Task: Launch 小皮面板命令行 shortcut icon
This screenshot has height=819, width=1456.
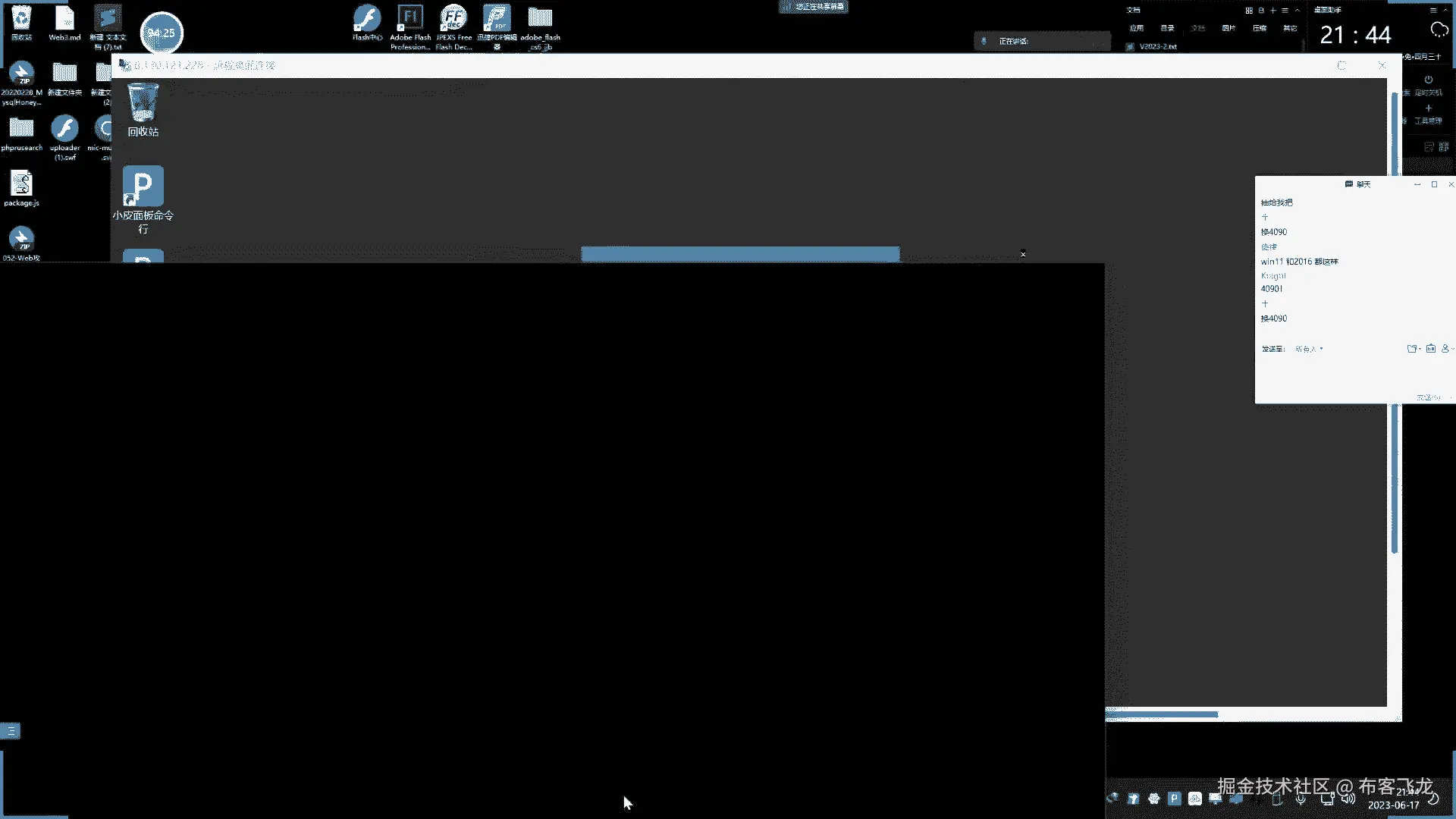Action: pos(143,187)
